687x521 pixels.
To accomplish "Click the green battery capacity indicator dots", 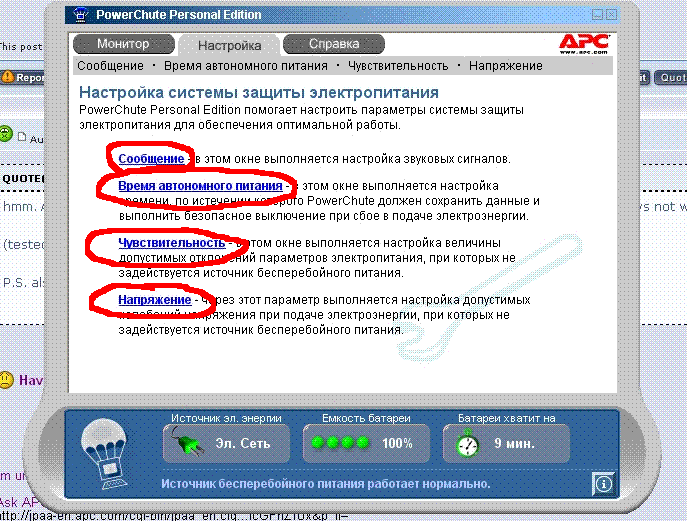I will [340, 443].
